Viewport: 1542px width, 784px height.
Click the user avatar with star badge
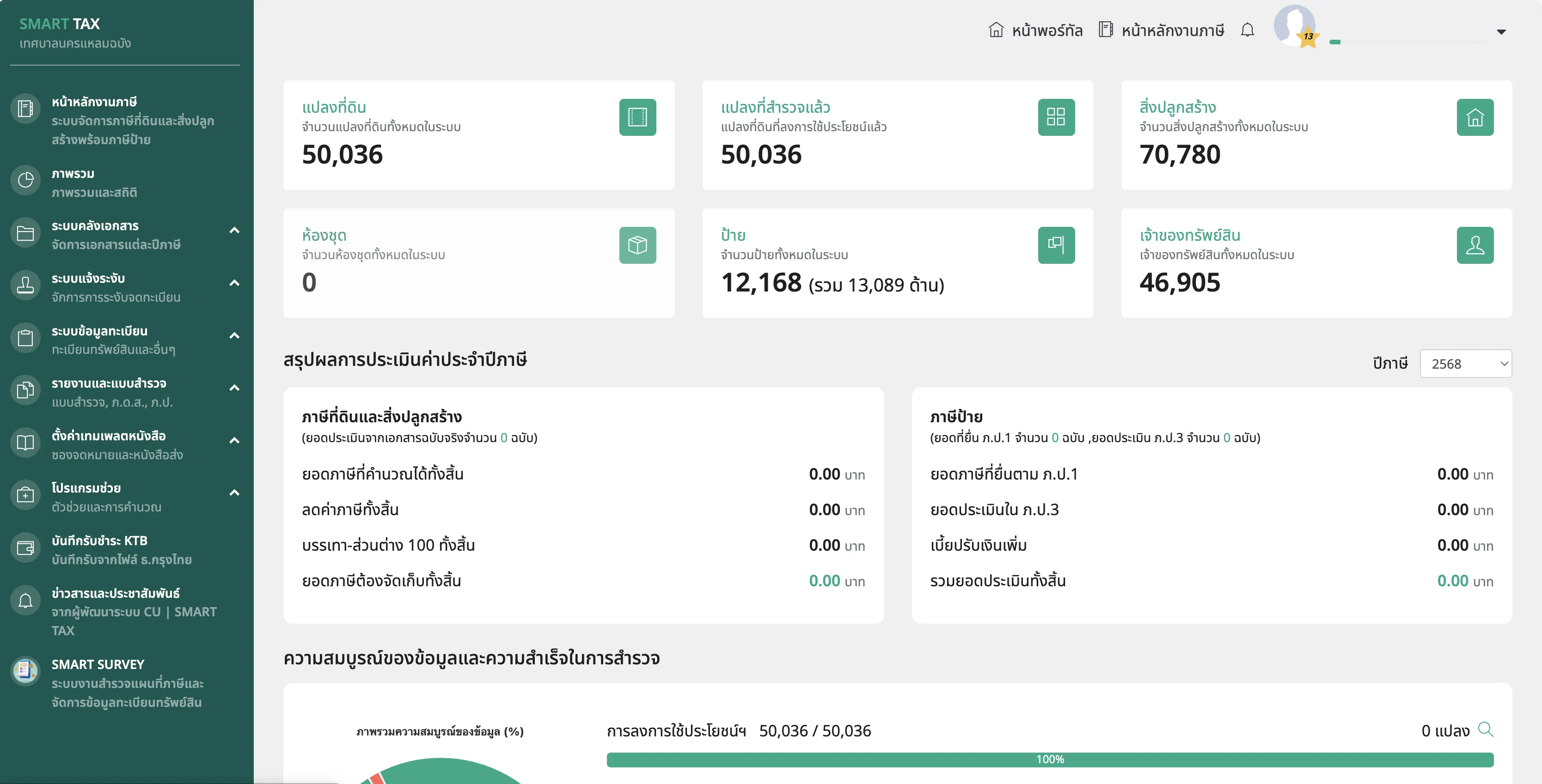point(1295,26)
